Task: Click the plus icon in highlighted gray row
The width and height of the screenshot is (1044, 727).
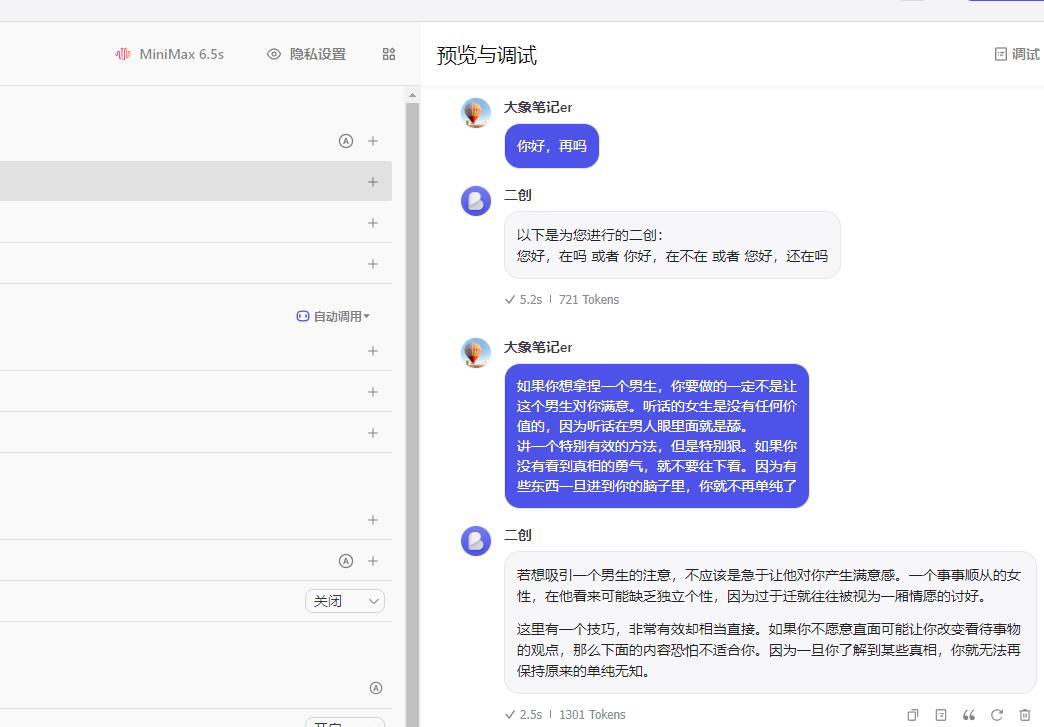Action: [x=373, y=182]
